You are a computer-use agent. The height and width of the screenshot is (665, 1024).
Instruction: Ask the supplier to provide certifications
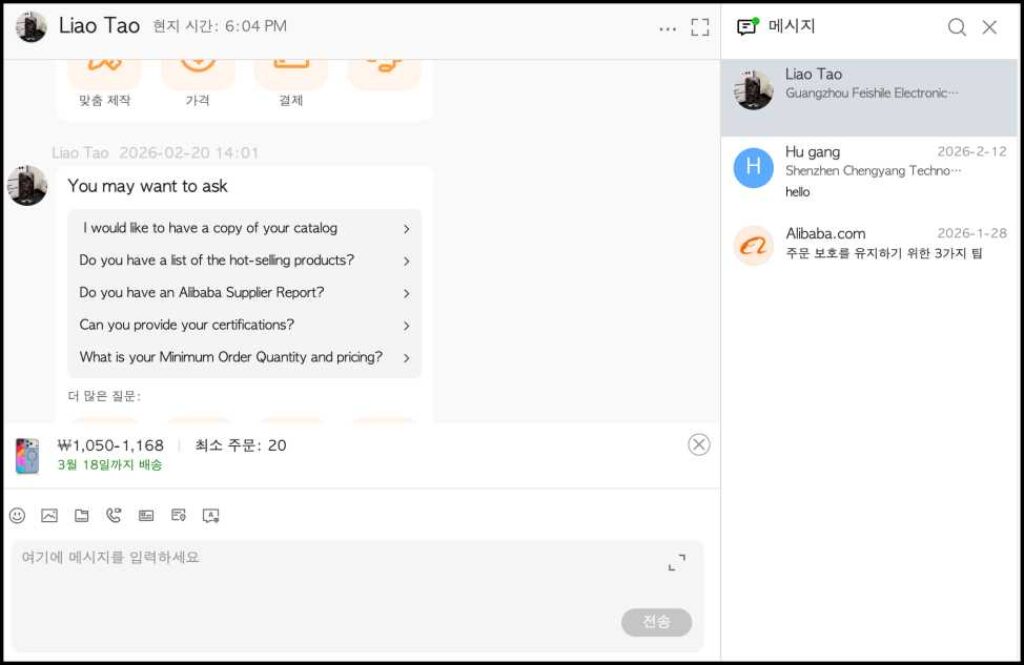coord(245,325)
